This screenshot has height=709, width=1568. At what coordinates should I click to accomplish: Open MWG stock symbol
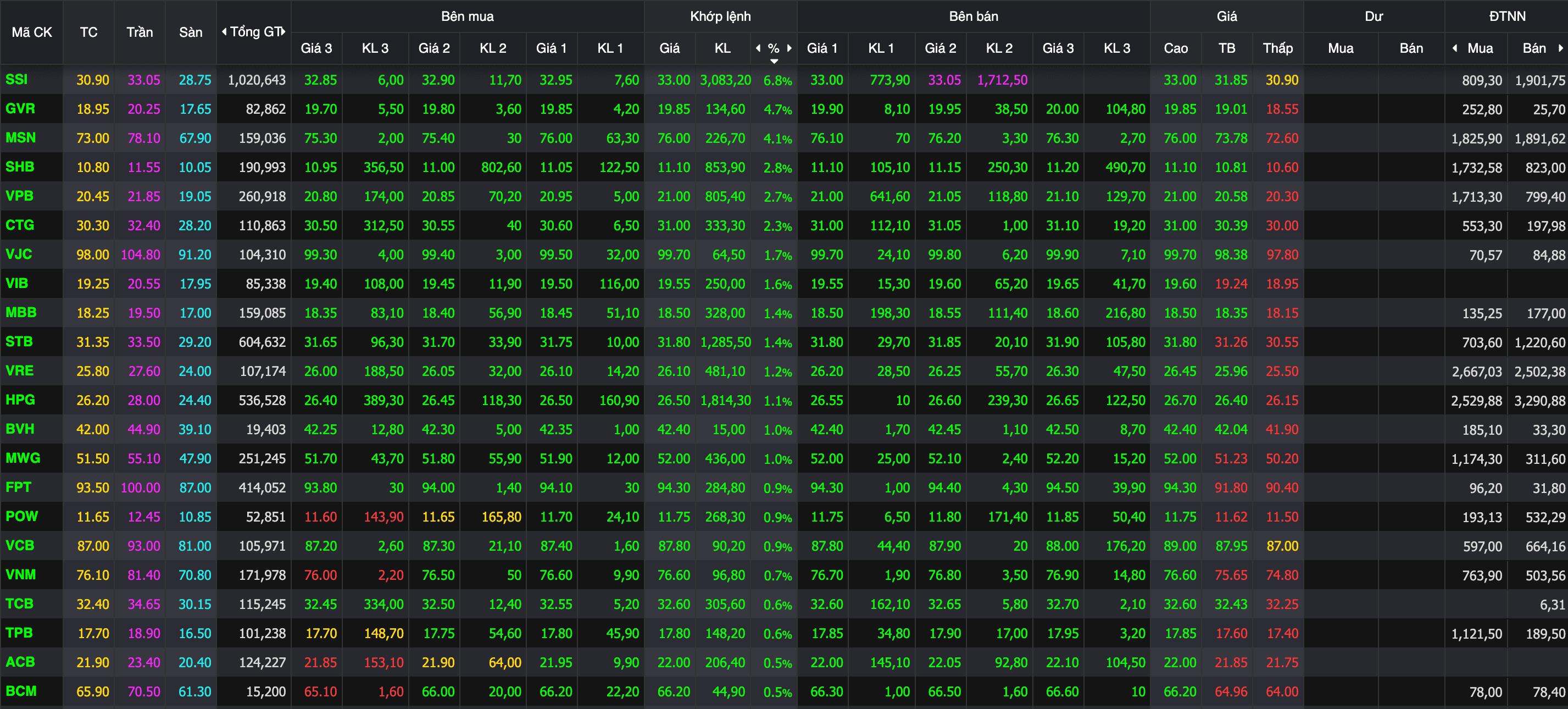tap(23, 458)
